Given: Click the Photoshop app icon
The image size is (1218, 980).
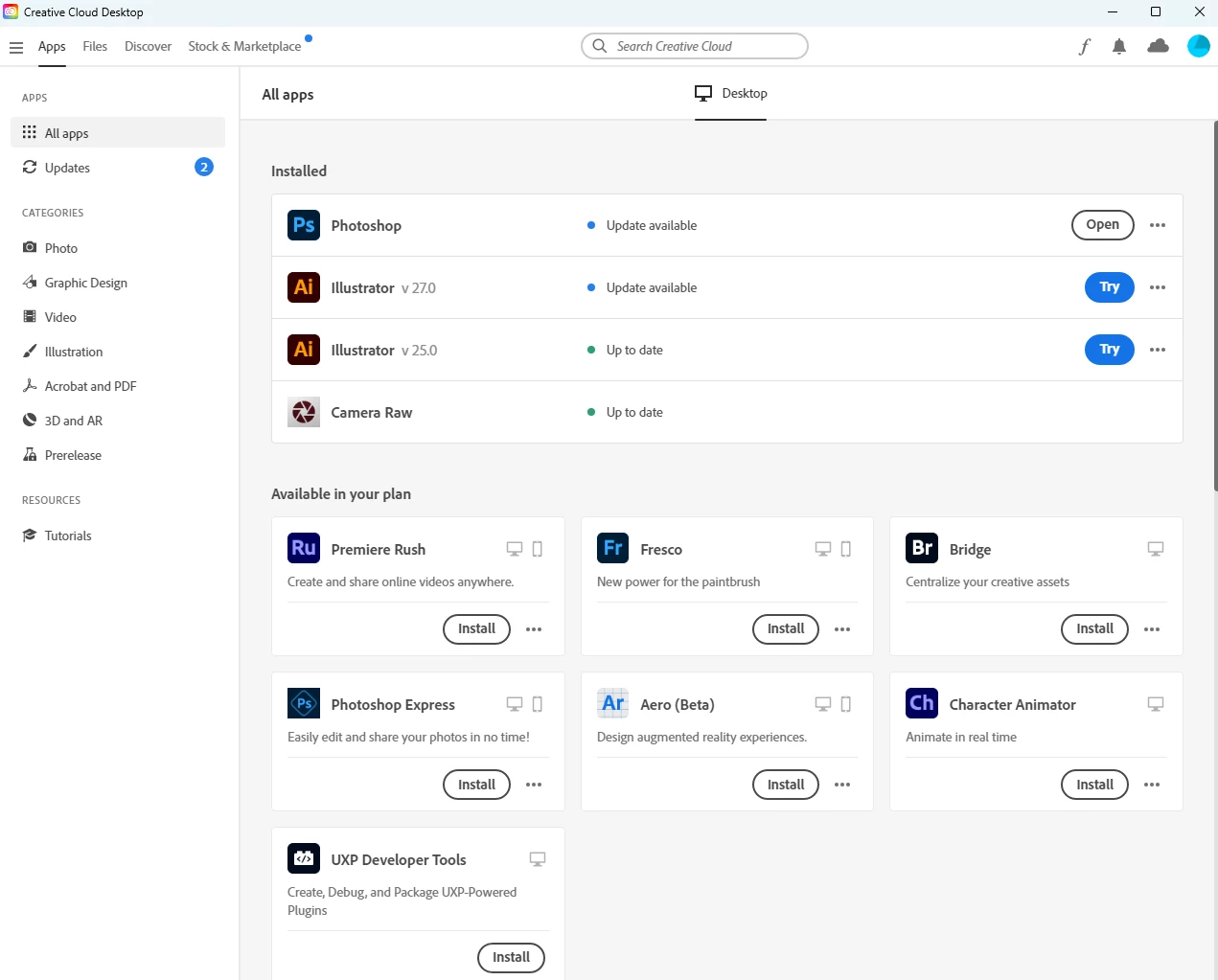Looking at the screenshot, I should (x=304, y=225).
